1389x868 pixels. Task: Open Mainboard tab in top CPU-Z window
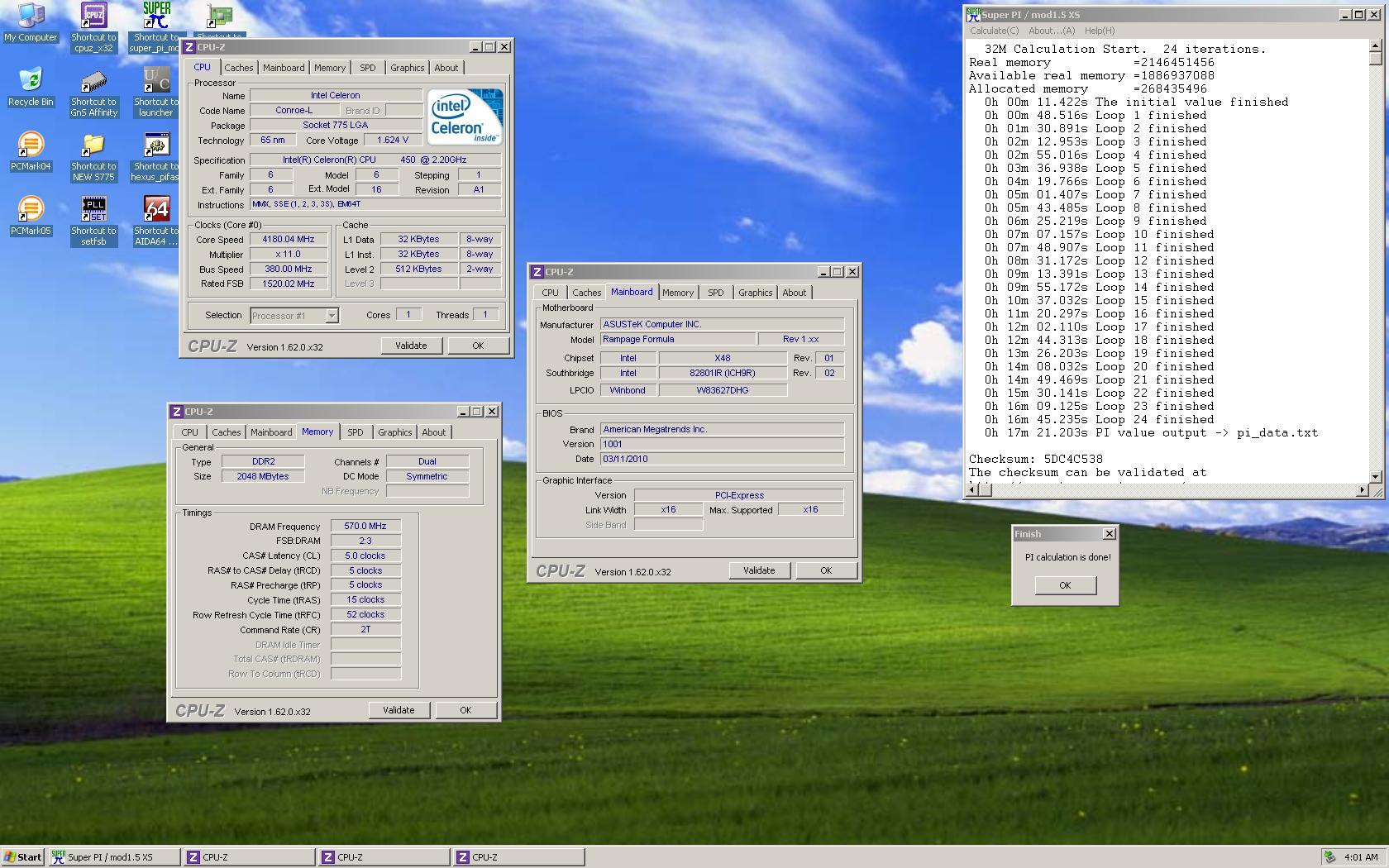(284, 68)
